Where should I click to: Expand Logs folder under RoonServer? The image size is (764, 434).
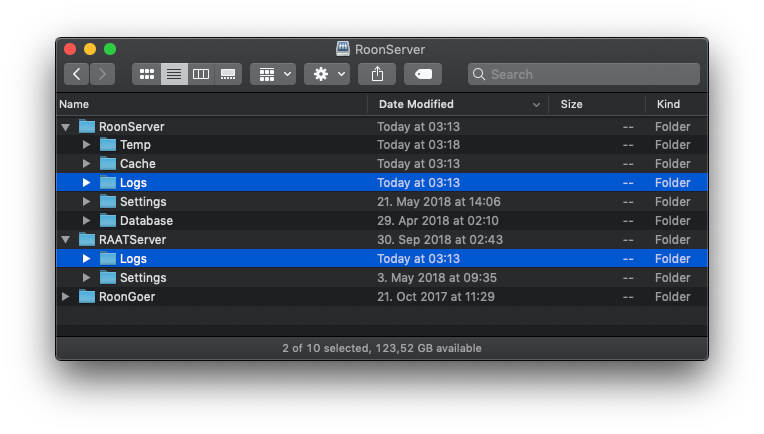click(x=86, y=183)
